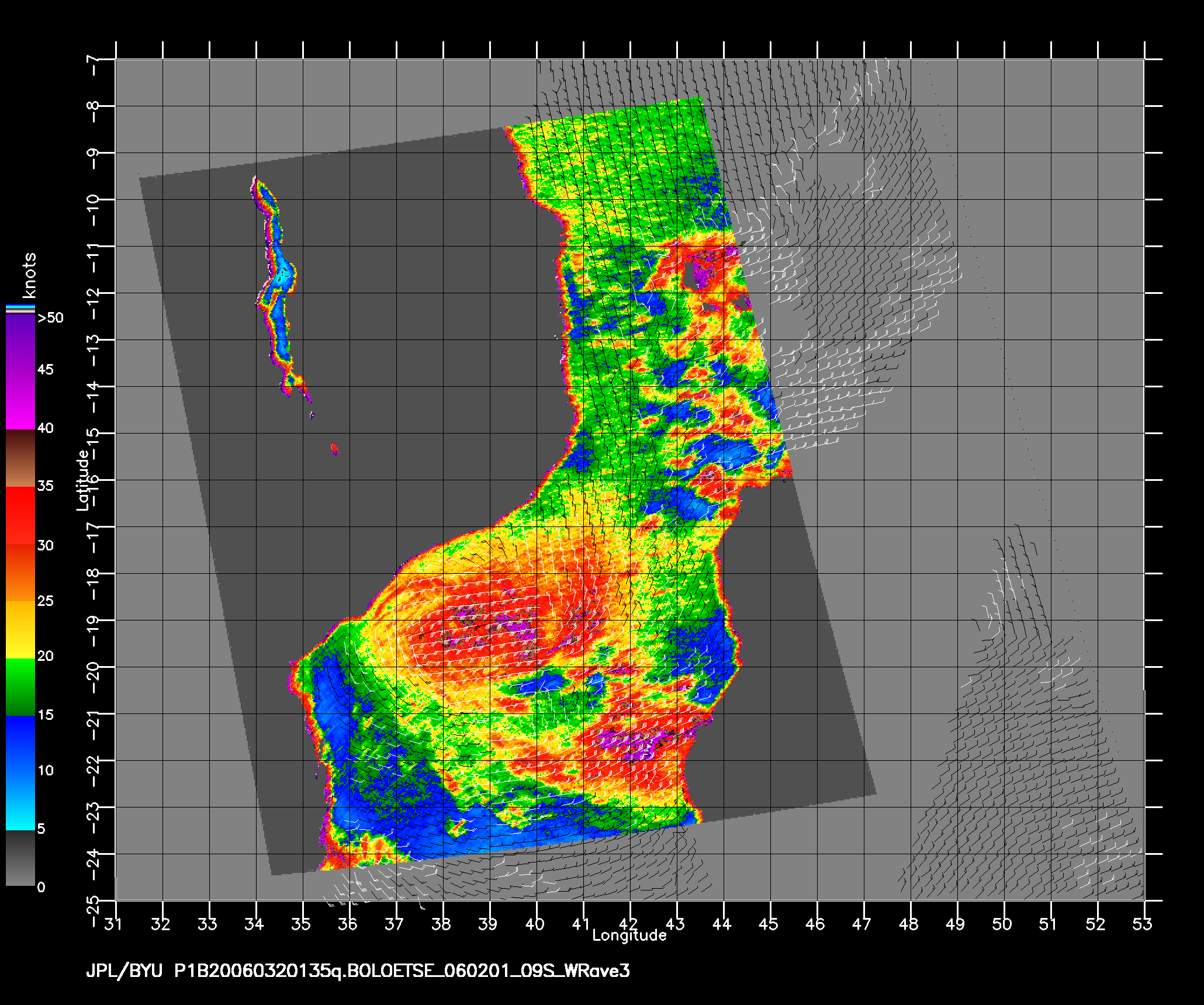Click longitude tick label '37'
The image size is (1204, 1005).
click(395, 924)
